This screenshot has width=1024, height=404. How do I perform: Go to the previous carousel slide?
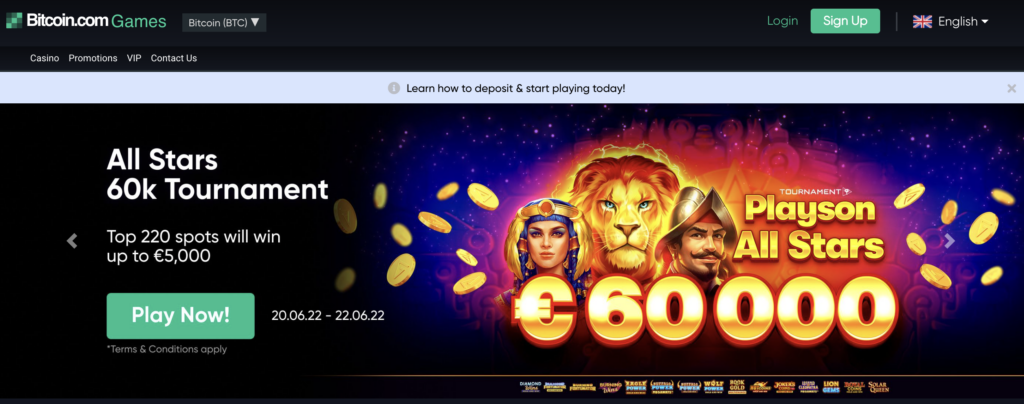72,241
